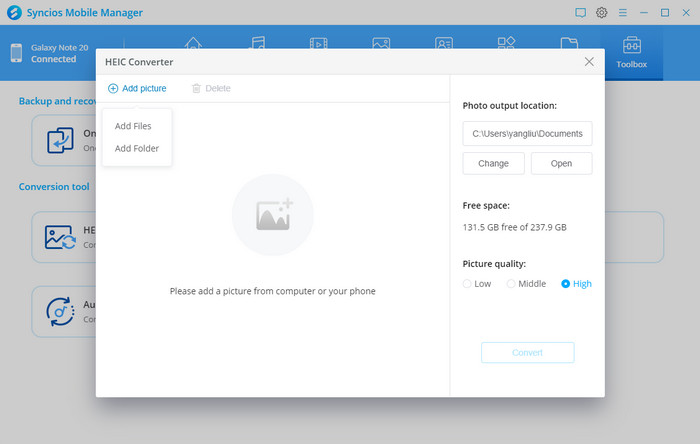The image size is (700, 444).
Task: Open the Toolbox tab
Action: pyautogui.click(x=631, y=53)
